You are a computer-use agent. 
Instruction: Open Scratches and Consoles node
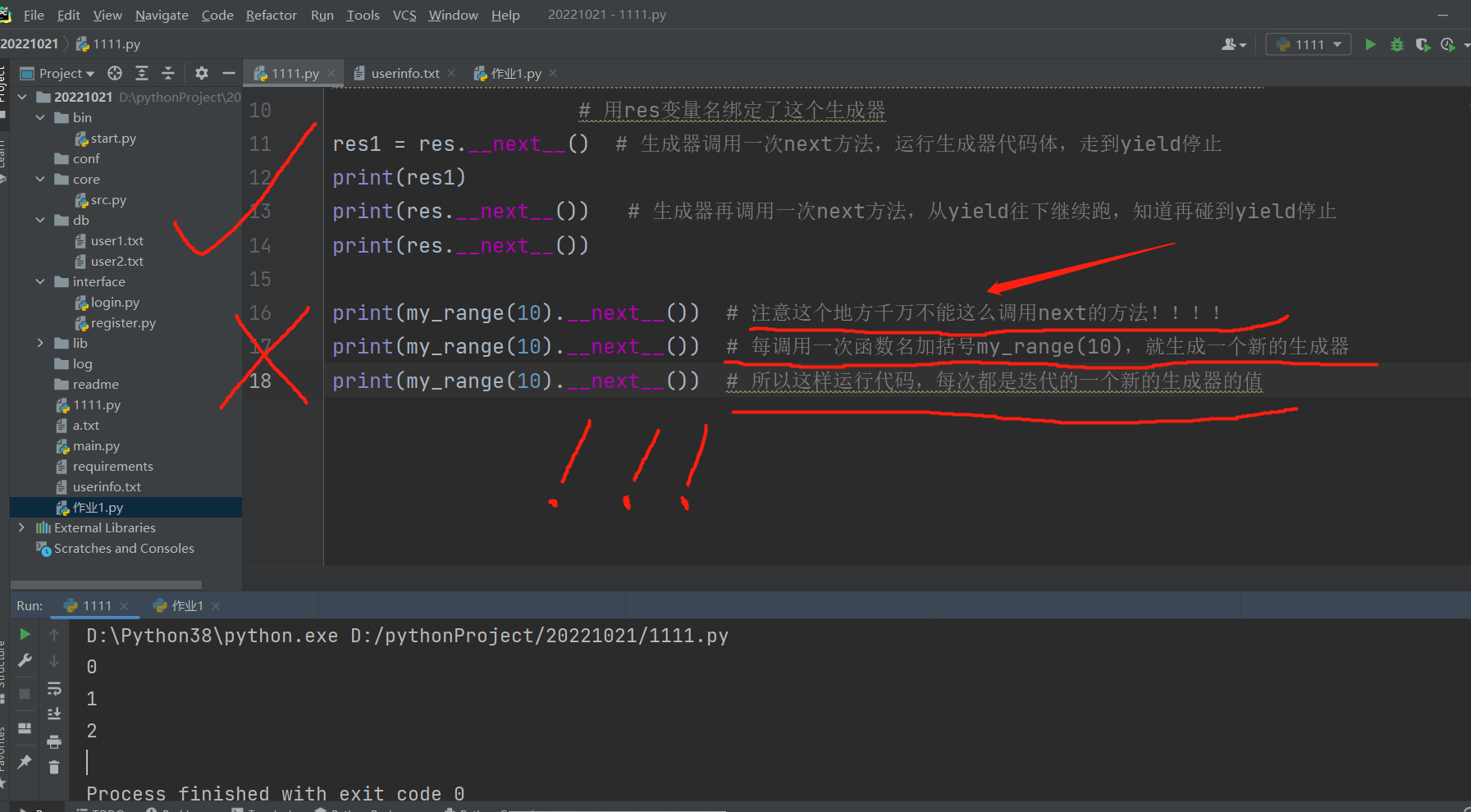click(x=124, y=548)
